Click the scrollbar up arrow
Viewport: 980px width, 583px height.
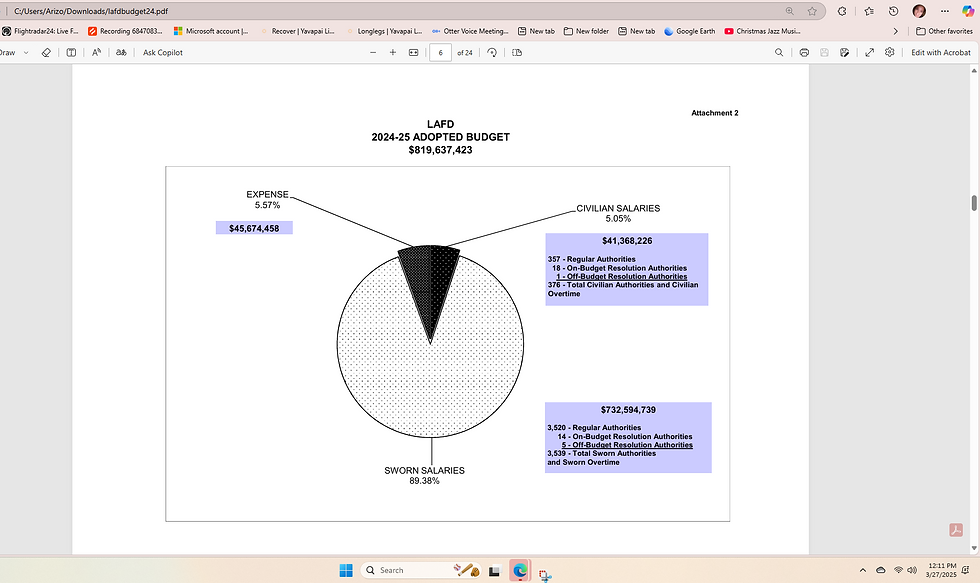[x=974, y=69]
